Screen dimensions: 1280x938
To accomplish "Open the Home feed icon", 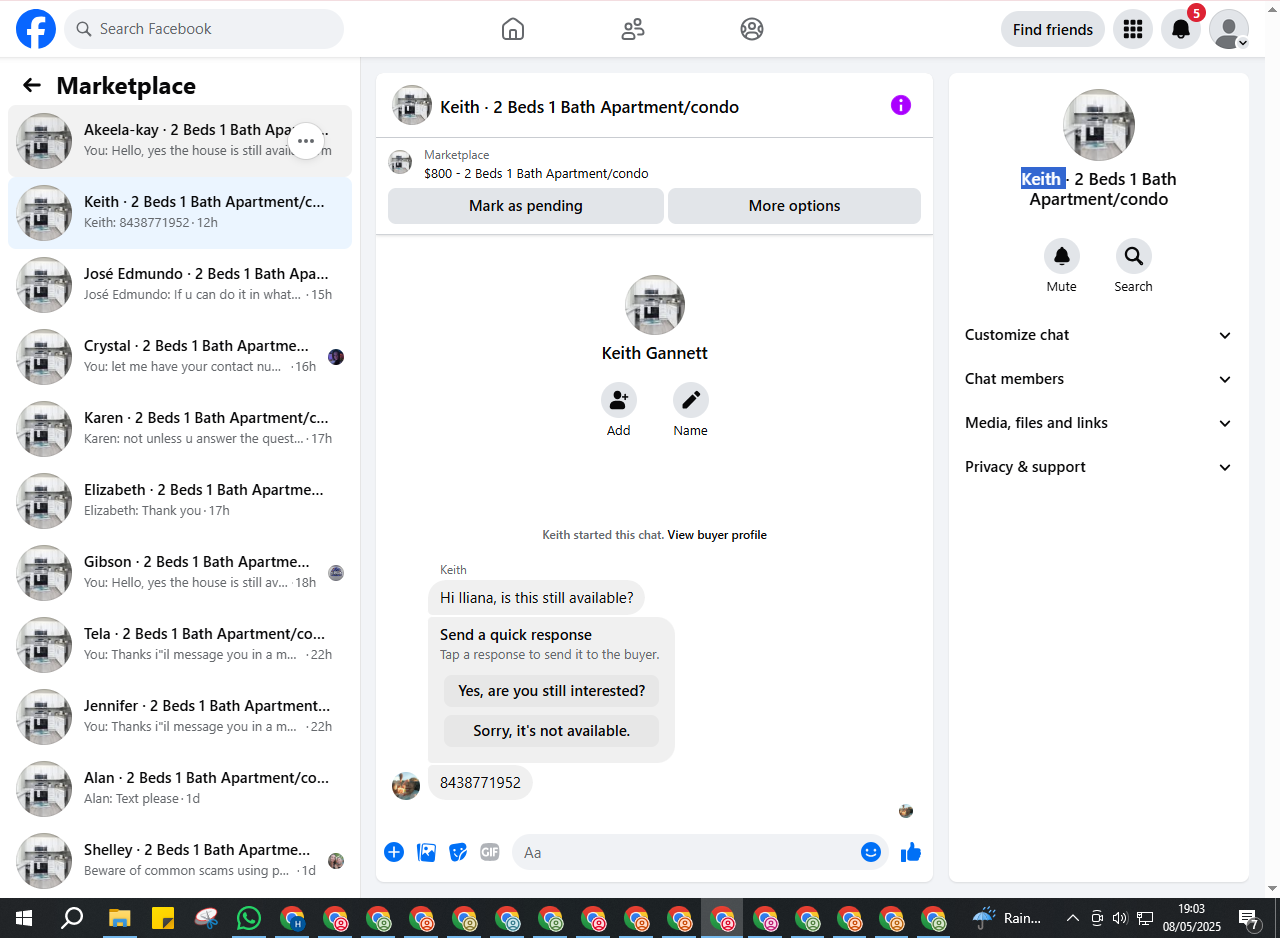I will coord(513,29).
